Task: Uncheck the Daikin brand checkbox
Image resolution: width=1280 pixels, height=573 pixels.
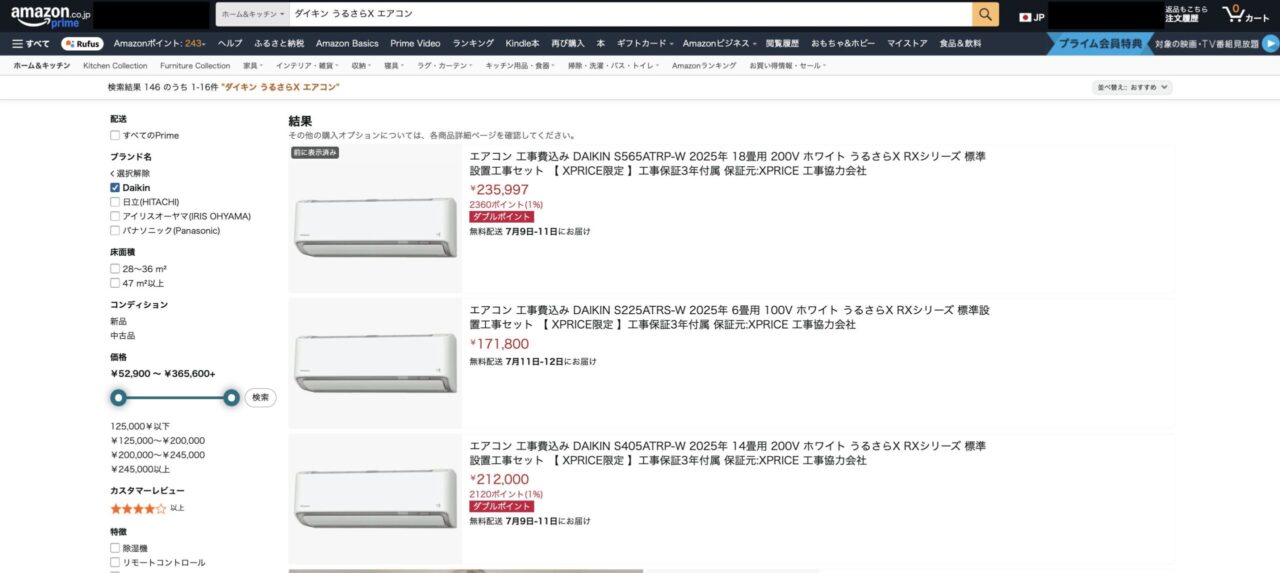Action: point(115,187)
